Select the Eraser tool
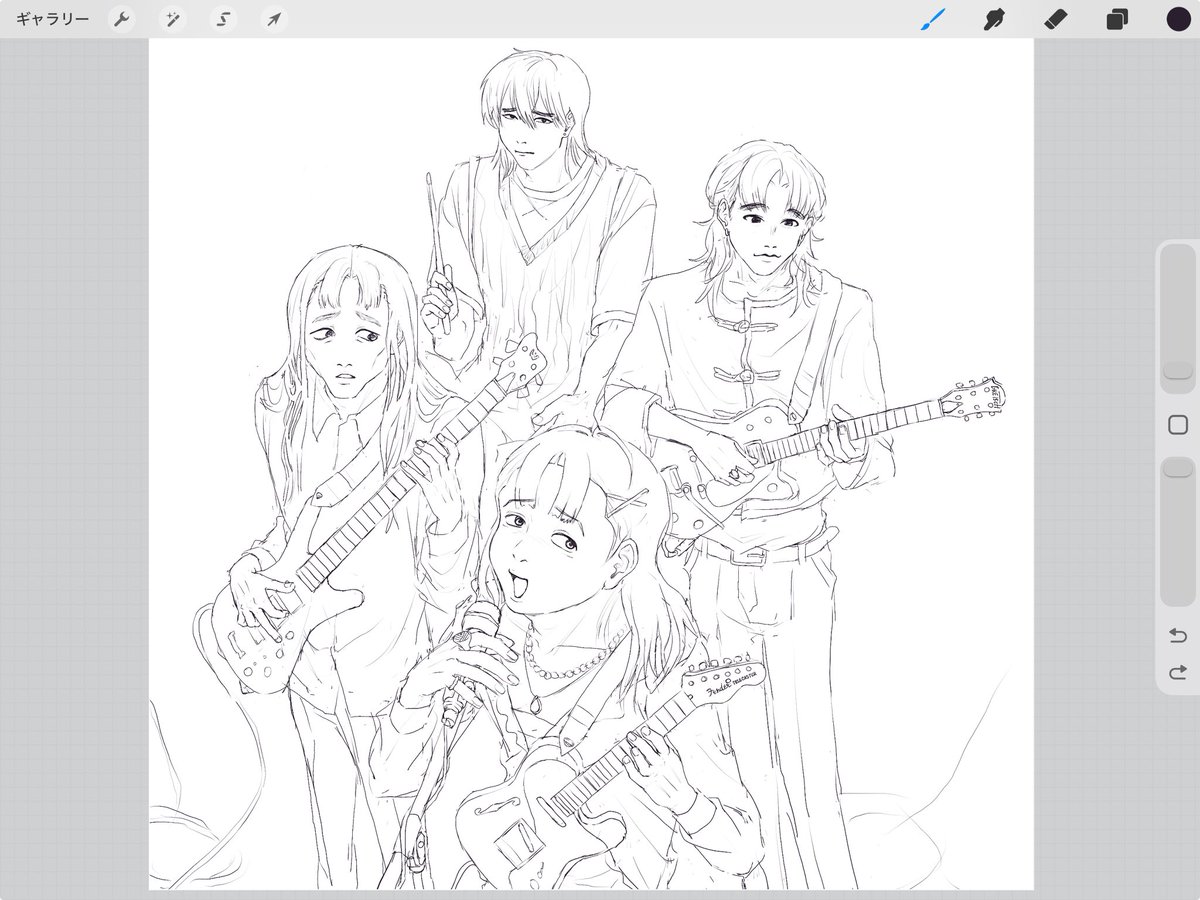The image size is (1200, 900). (x=1056, y=19)
